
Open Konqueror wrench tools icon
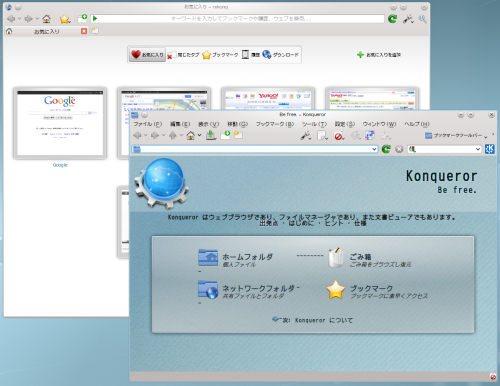click(305, 135)
